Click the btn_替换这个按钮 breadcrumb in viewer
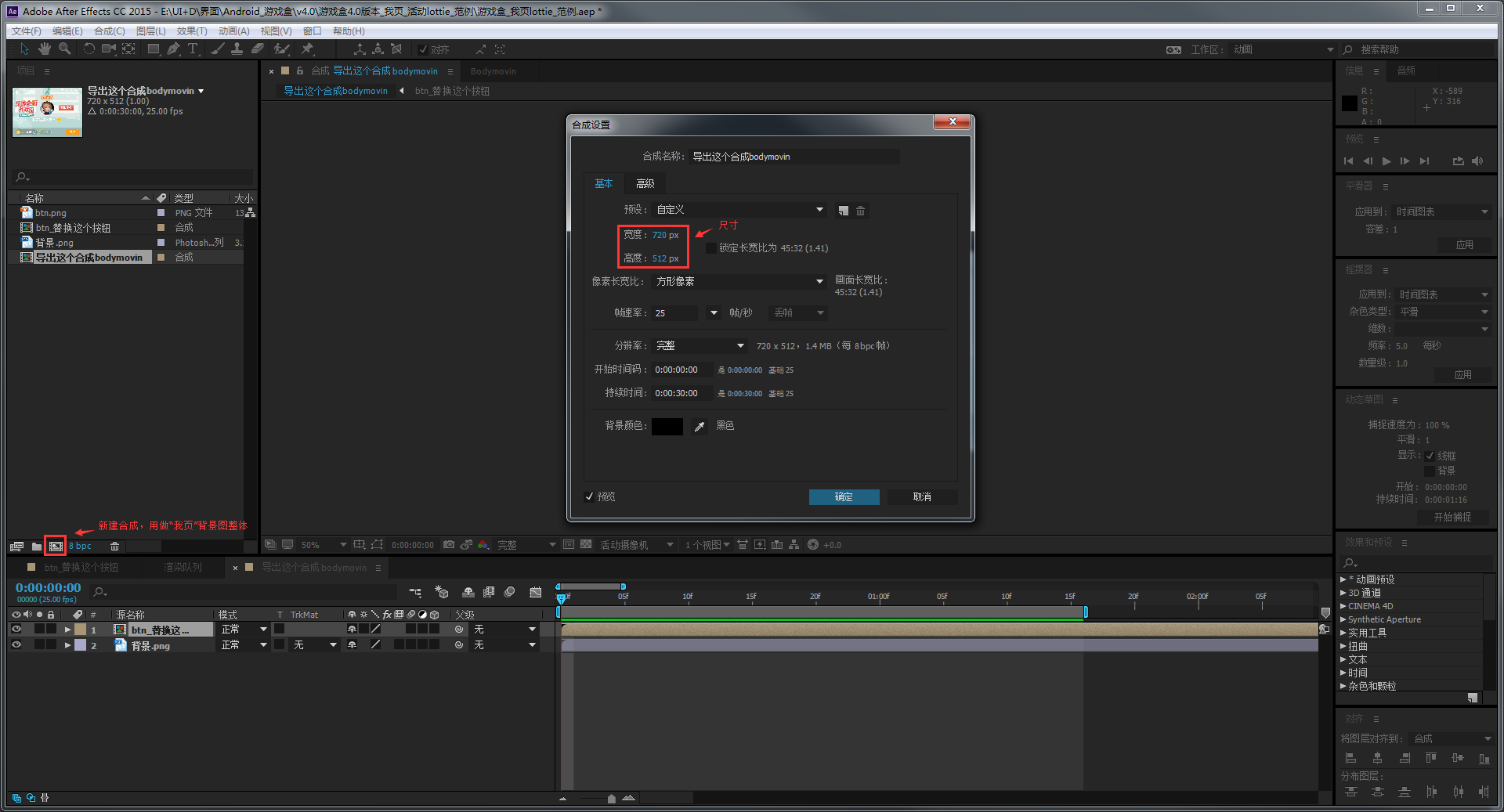The width and height of the screenshot is (1504, 812). (x=452, y=92)
